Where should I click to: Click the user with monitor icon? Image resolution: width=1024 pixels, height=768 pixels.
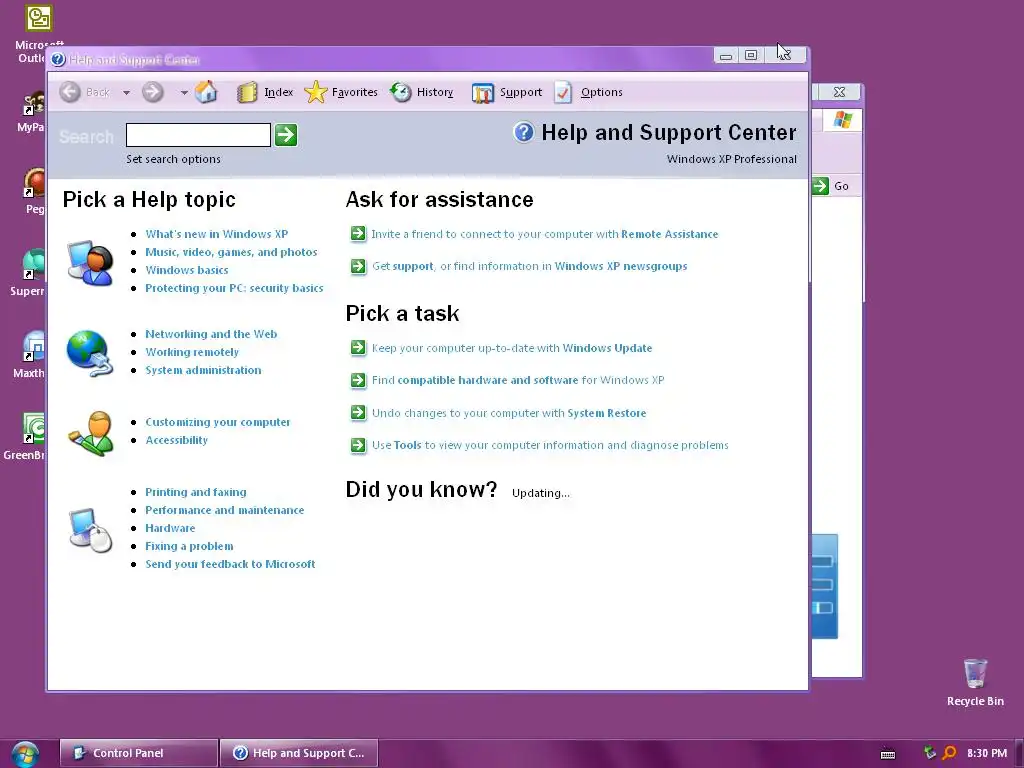90,263
